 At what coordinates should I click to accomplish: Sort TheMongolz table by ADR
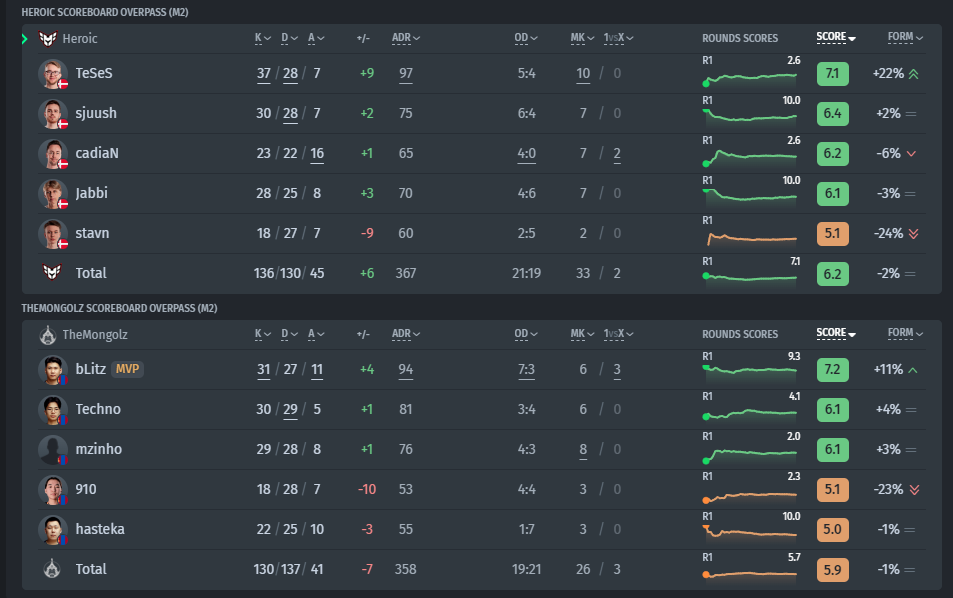coord(405,334)
